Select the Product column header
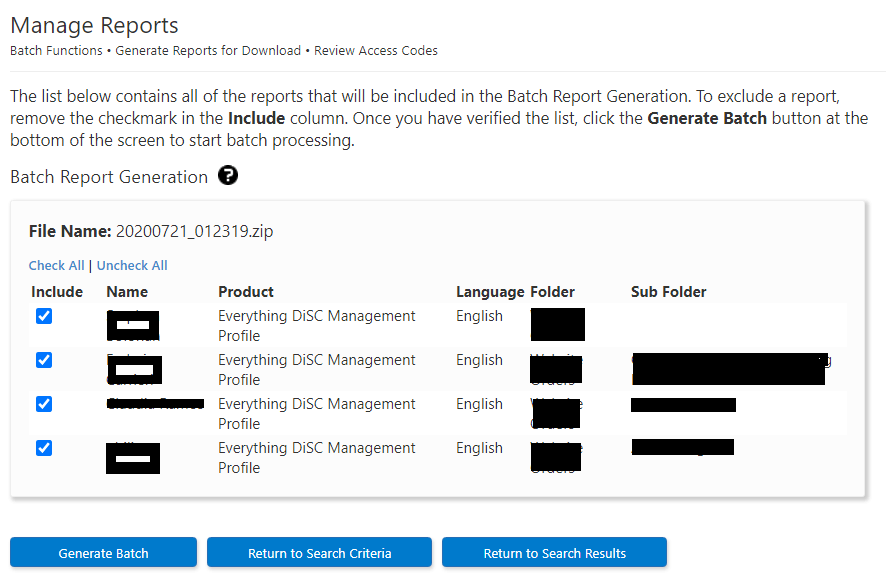This screenshot has height=583, width=886. coord(246,292)
